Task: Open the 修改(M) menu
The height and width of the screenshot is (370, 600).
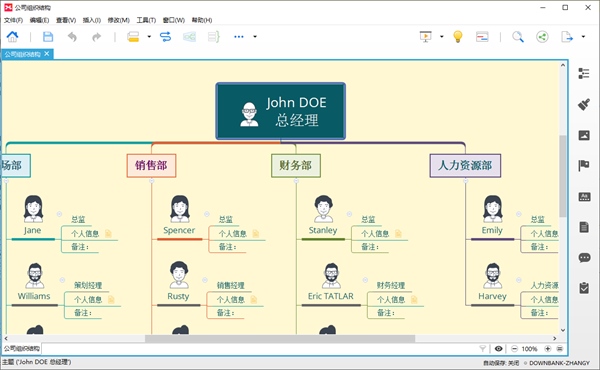Action: (x=119, y=20)
